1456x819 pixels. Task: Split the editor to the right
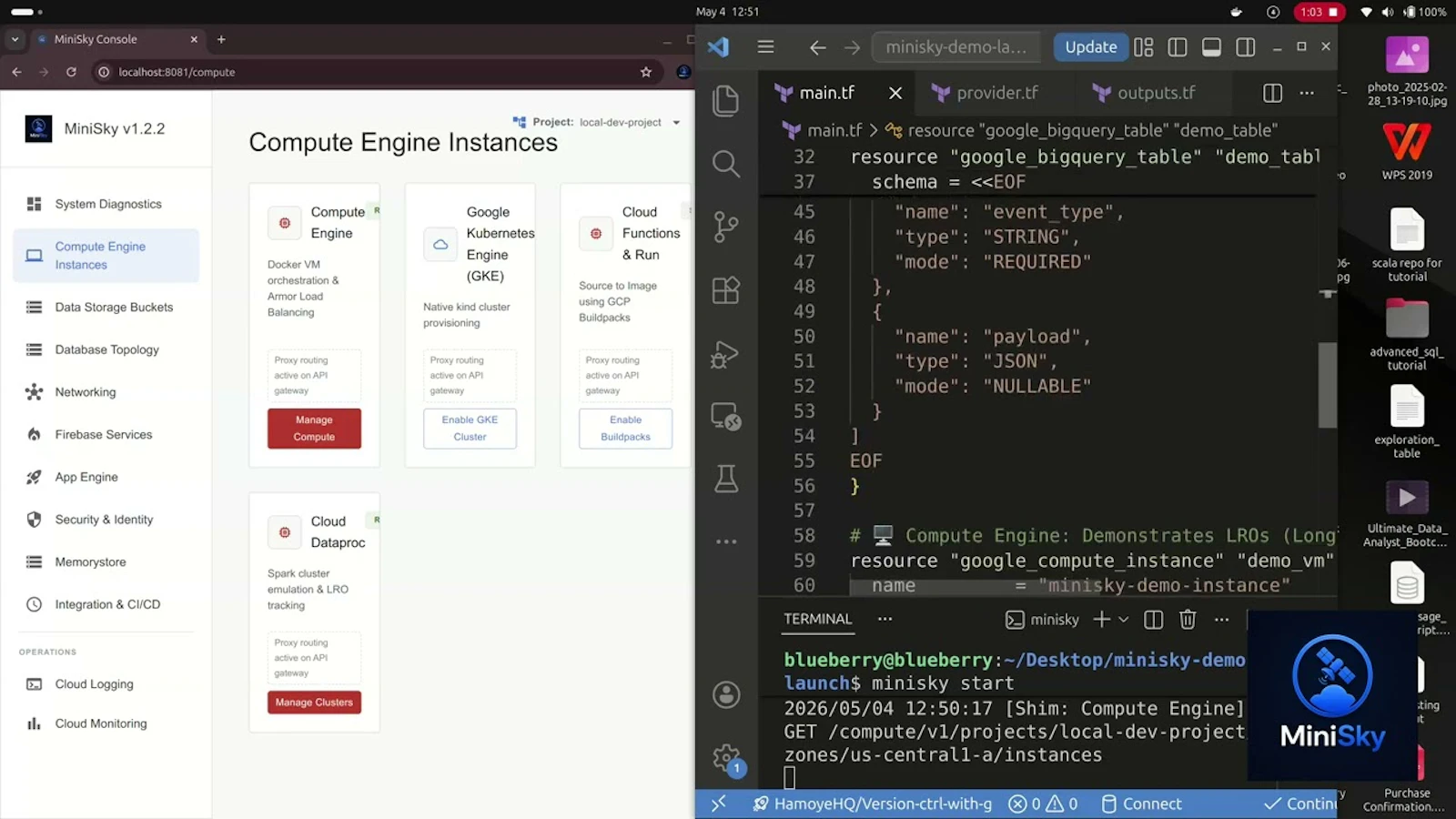[x=1272, y=93]
